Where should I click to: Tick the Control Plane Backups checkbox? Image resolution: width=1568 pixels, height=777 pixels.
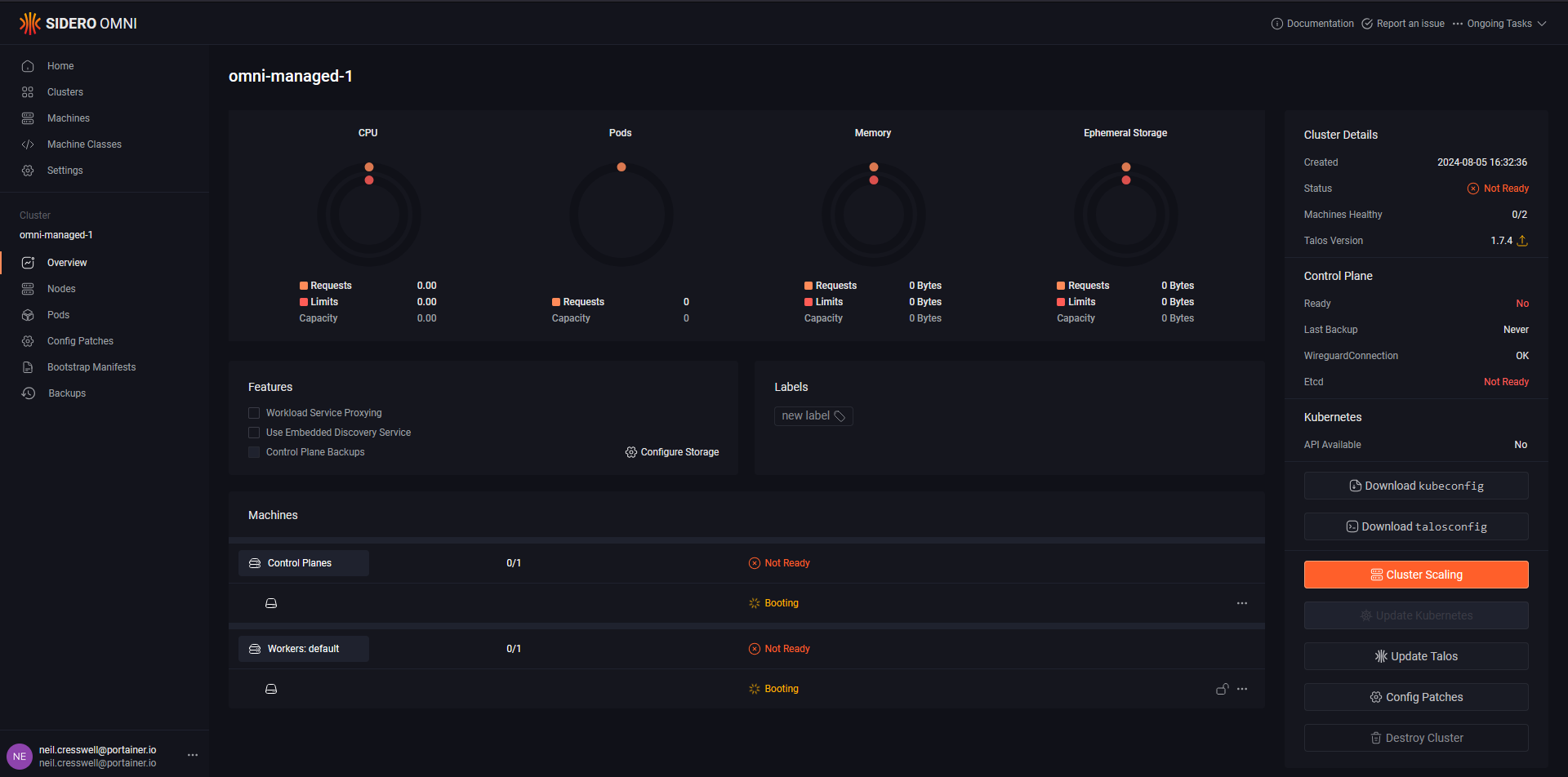[254, 452]
